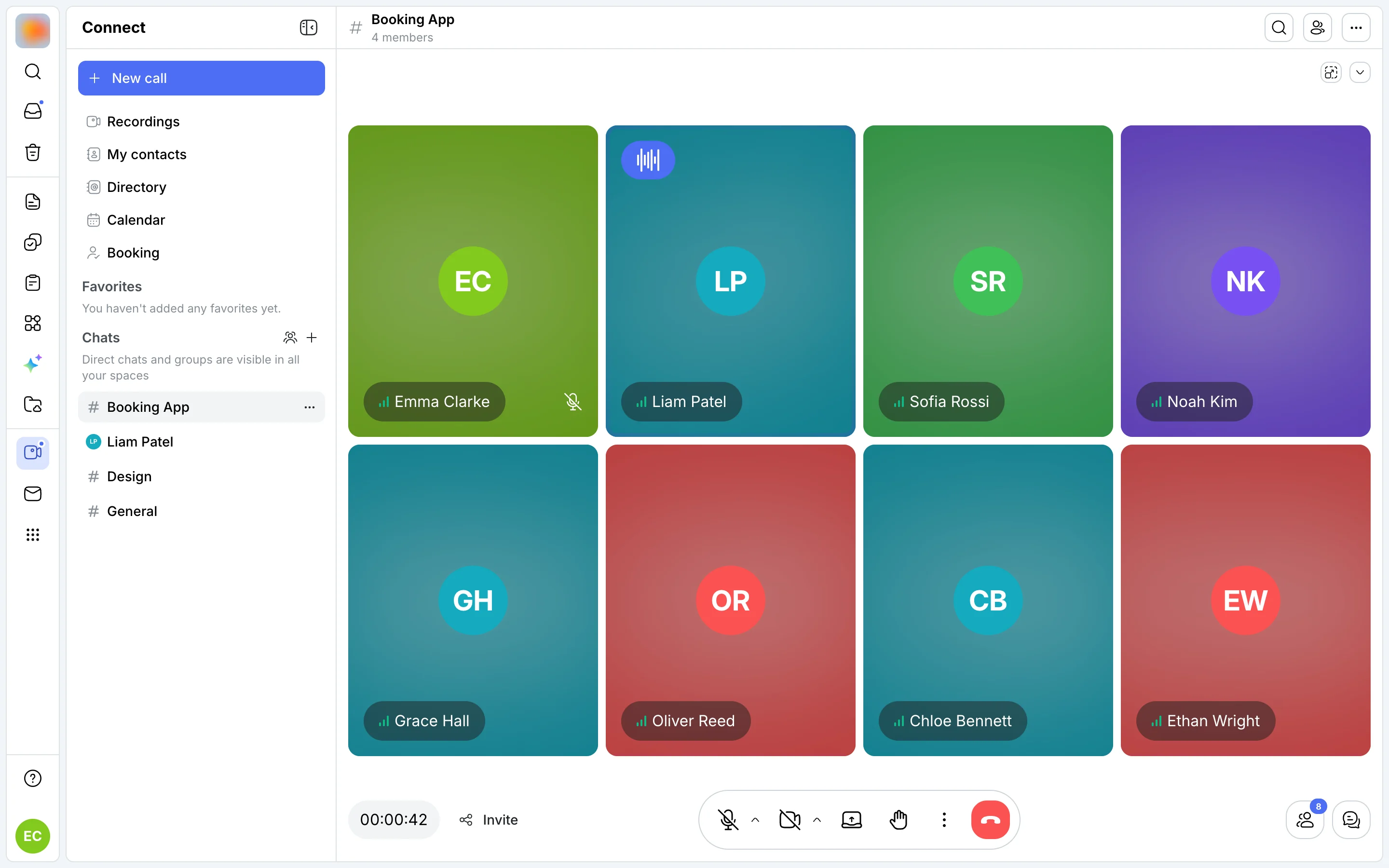Image resolution: width=1389 pixels, height=868 pixels.
Task: Open Liam Patel direct chat
Action: click(x=202, y=441)
